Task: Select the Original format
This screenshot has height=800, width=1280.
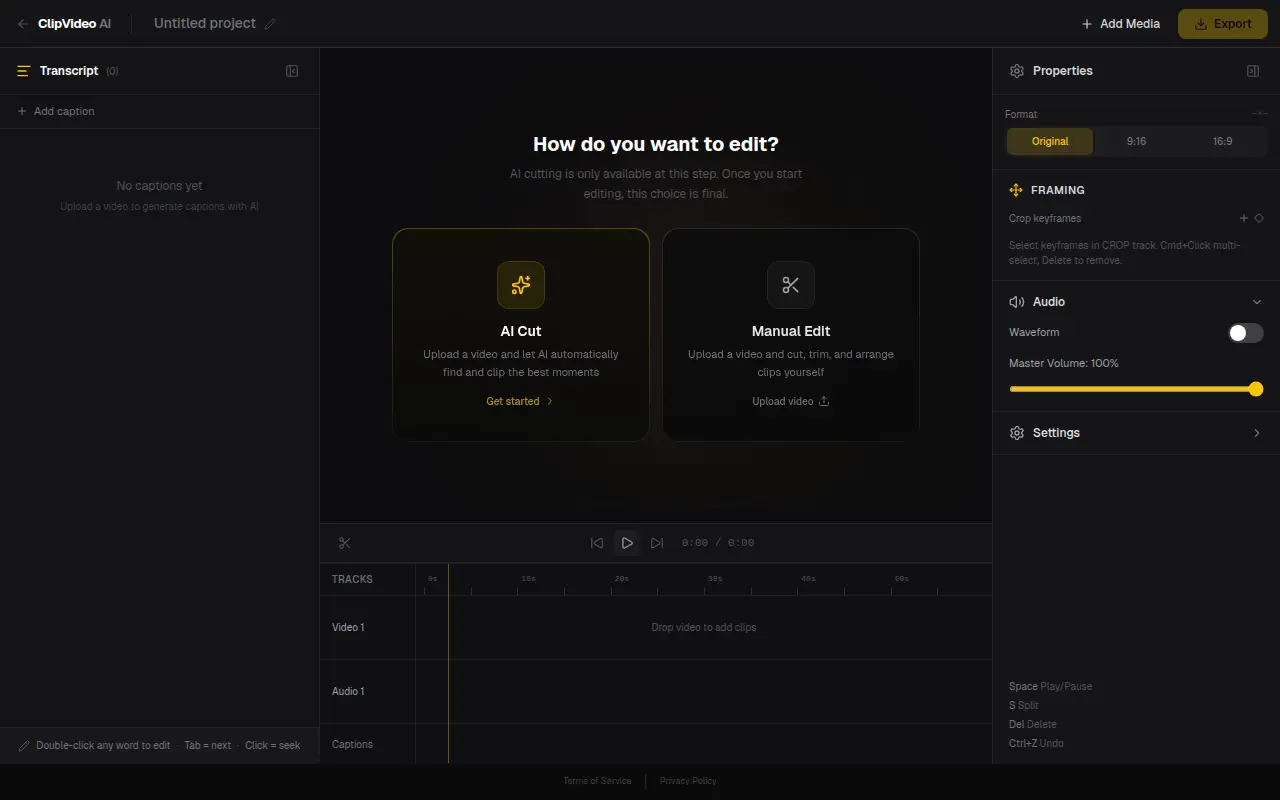Action: [x=1050, y=141]
